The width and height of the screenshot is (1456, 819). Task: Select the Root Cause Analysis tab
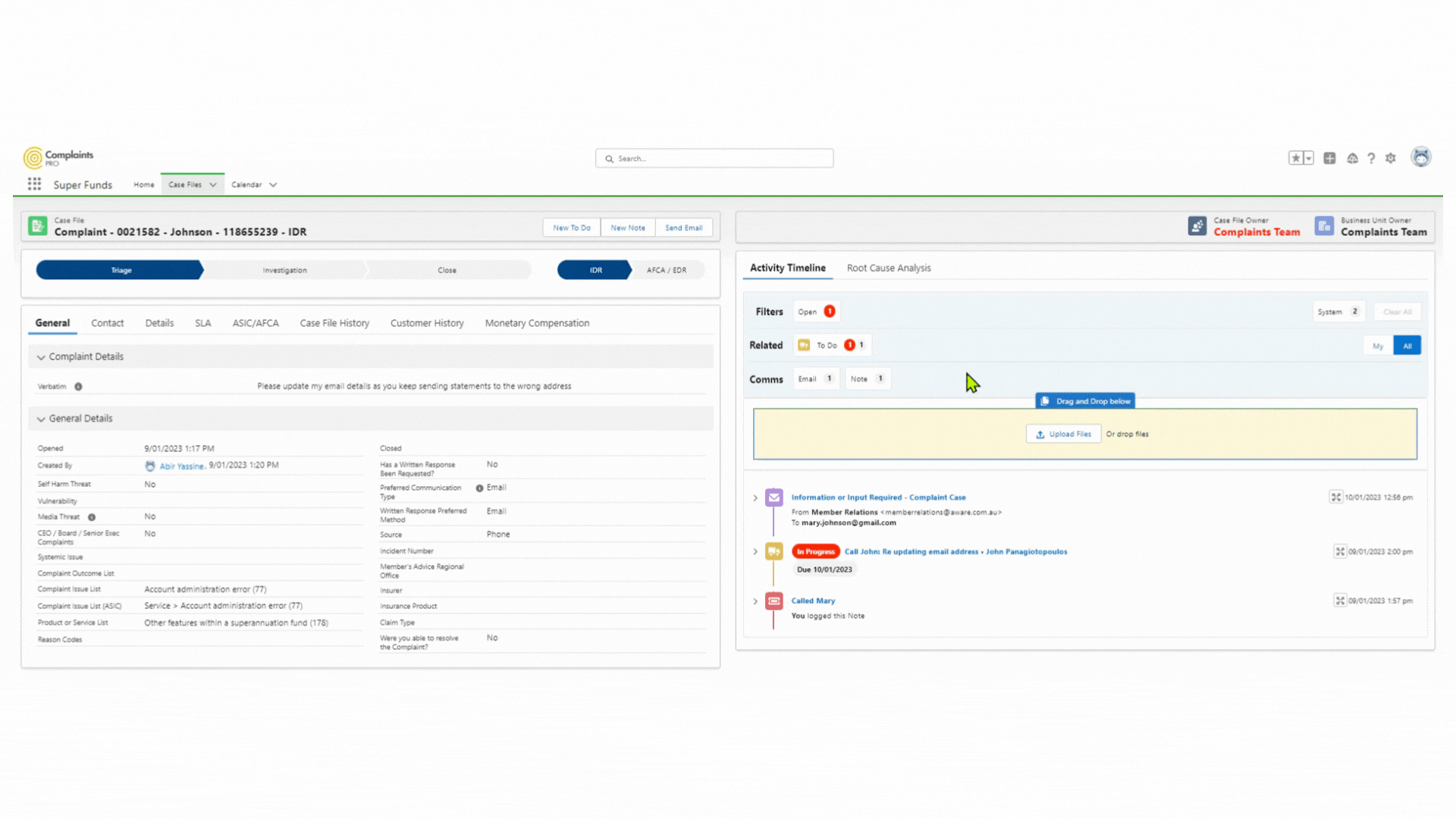click(888, 268)
